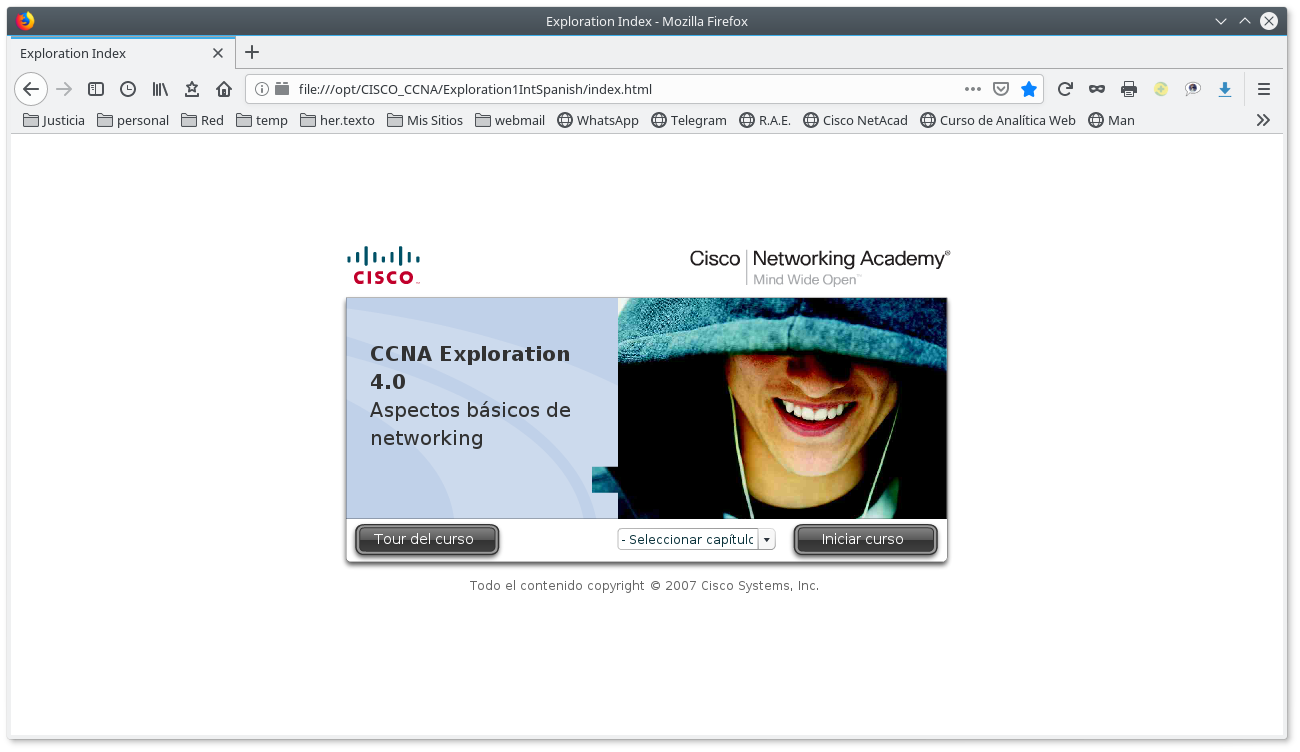Print the page using printer icon
This screenshot has height=752, width=1300.
click(x=1129, y=89)
